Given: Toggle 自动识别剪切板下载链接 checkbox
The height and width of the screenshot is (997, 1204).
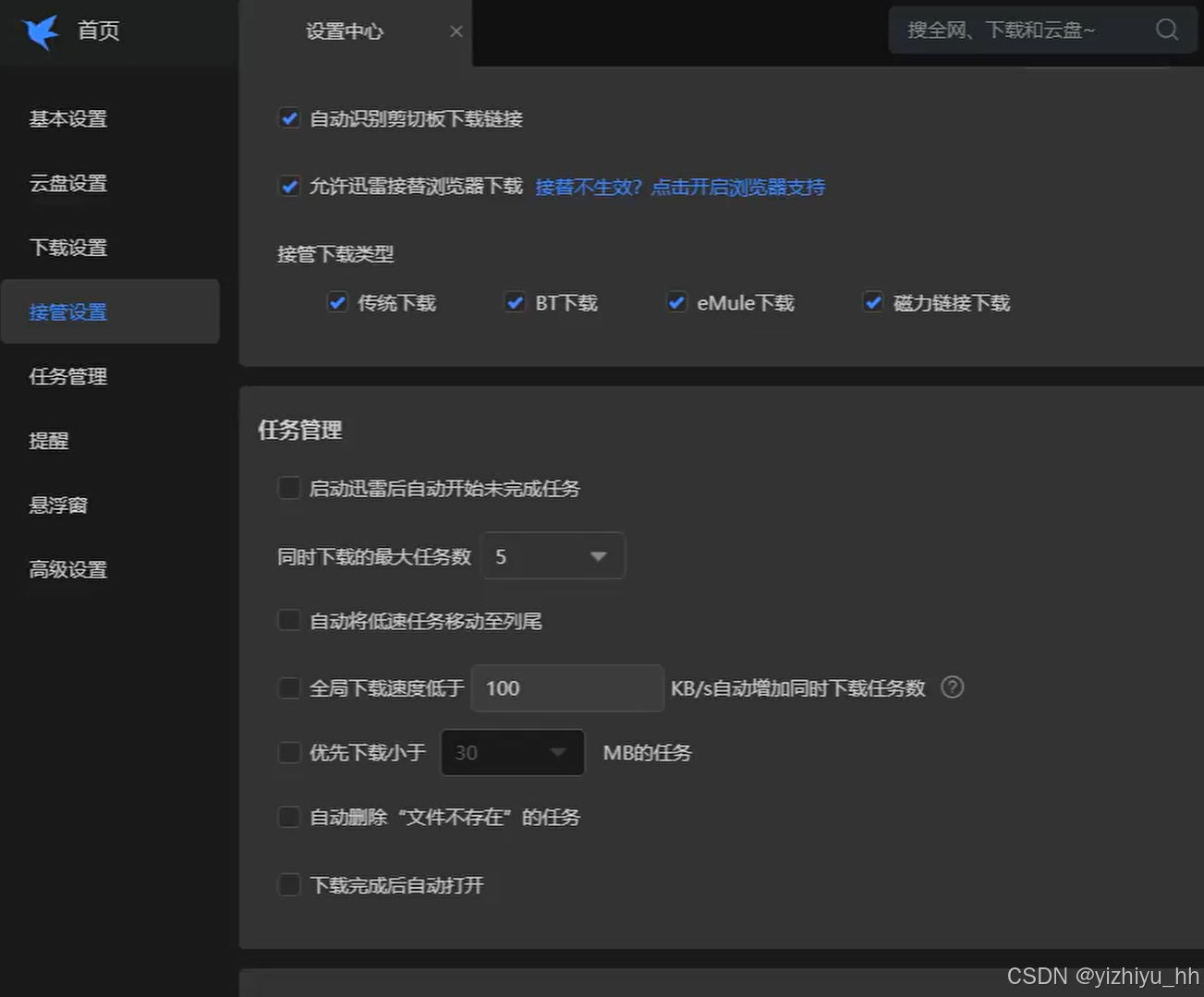Looking at the screenshot, I should tap(289, 118).
